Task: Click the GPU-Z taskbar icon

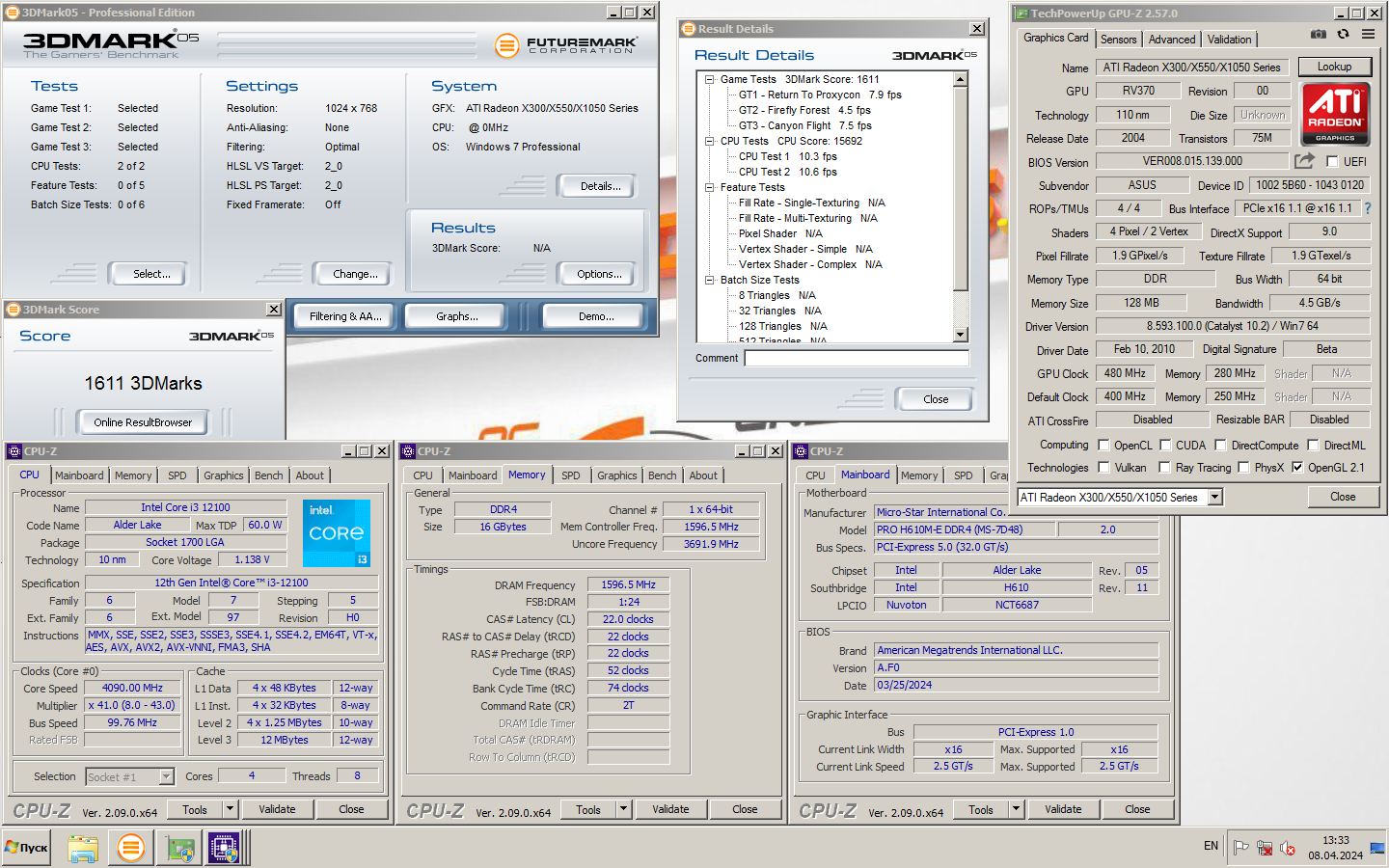Action: point(179,848)
